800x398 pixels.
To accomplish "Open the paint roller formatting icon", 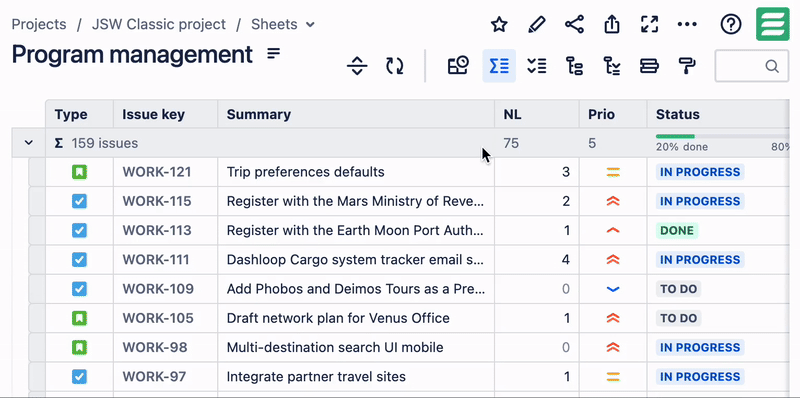I will pos(687,66).
